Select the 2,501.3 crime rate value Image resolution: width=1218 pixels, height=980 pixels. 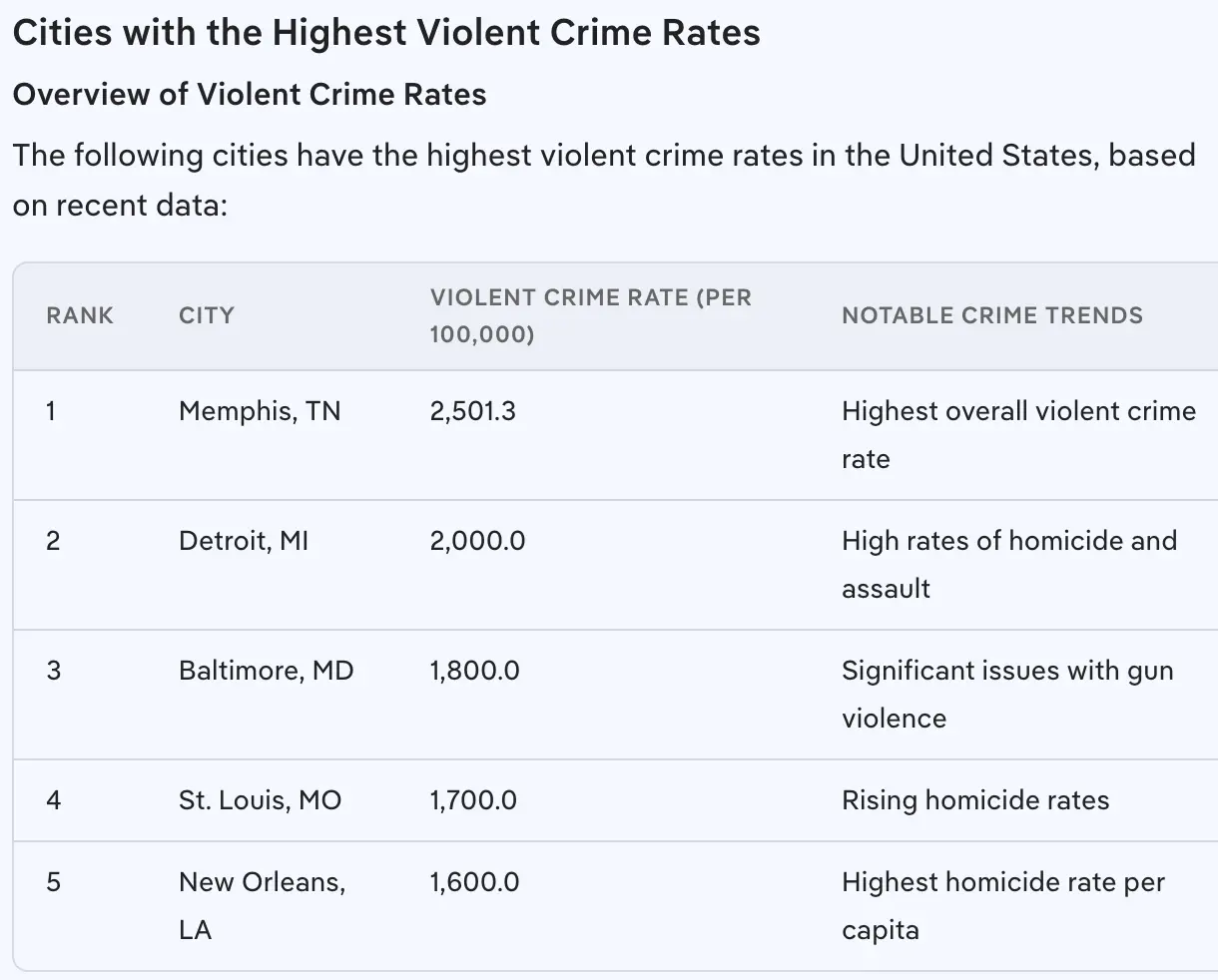(473, 411)
